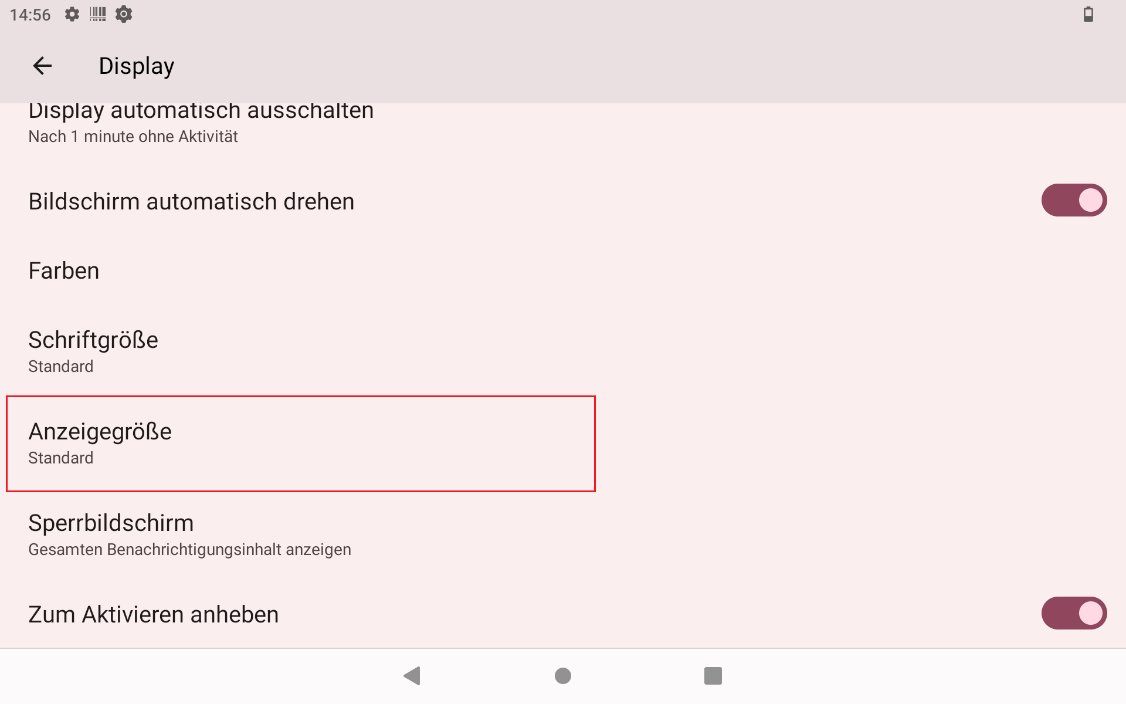This screenshot has height=704, width=1126.
Task: Tap the battery icon in the status bar
Action: [1088, 14]
